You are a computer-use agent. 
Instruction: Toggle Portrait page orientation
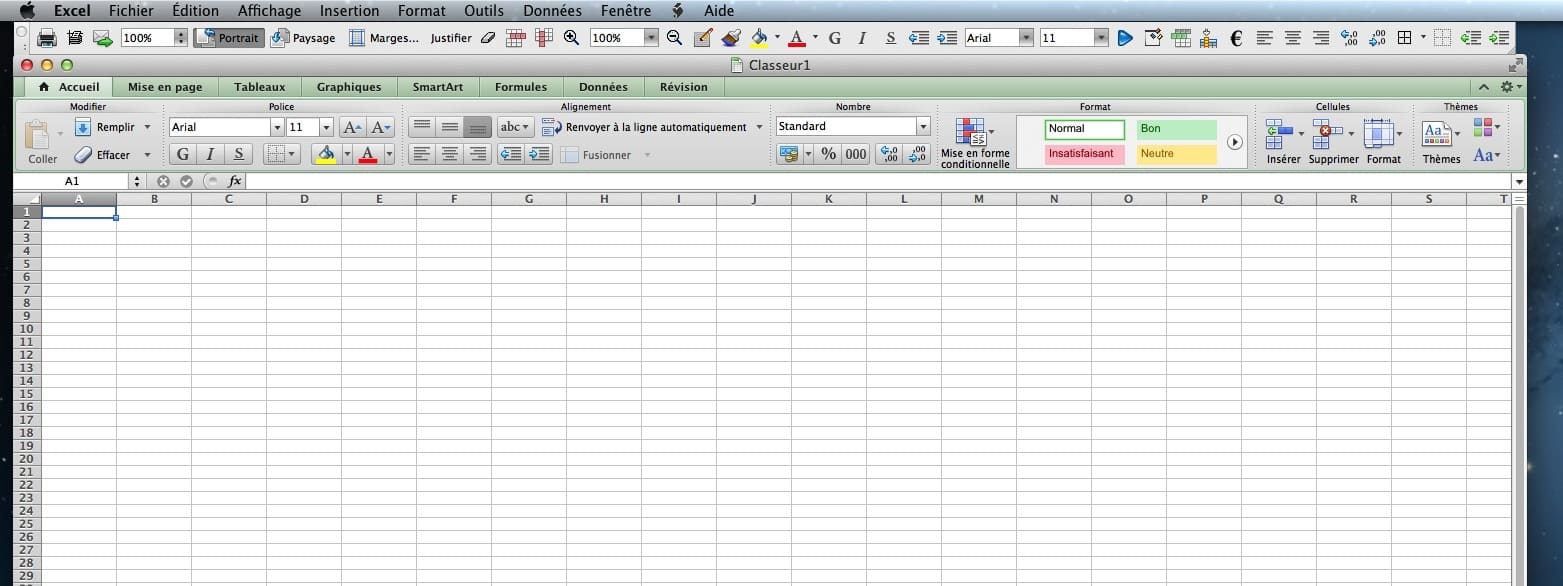click(228, 38)
